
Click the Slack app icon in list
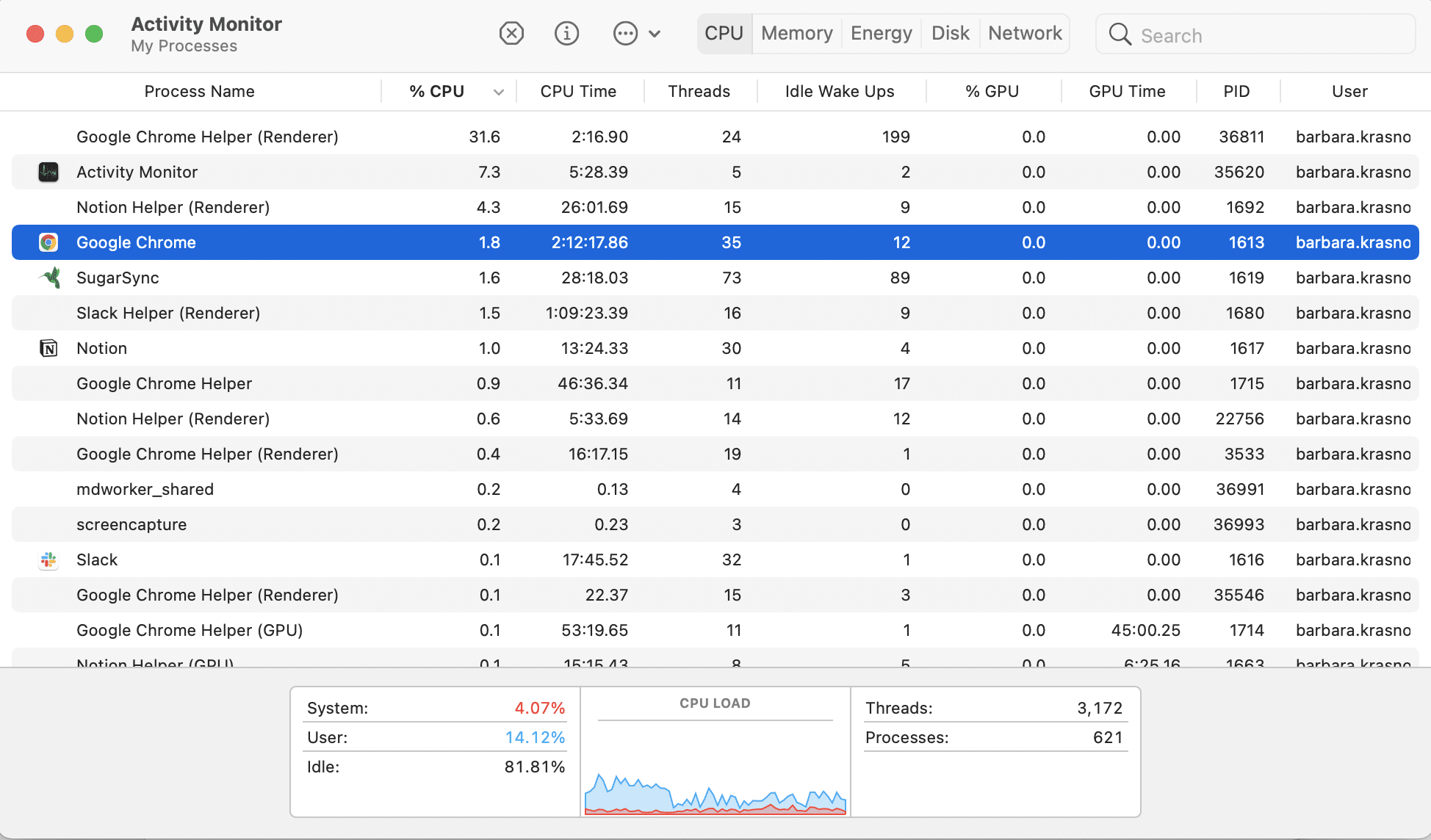click(x=48, y=560)
